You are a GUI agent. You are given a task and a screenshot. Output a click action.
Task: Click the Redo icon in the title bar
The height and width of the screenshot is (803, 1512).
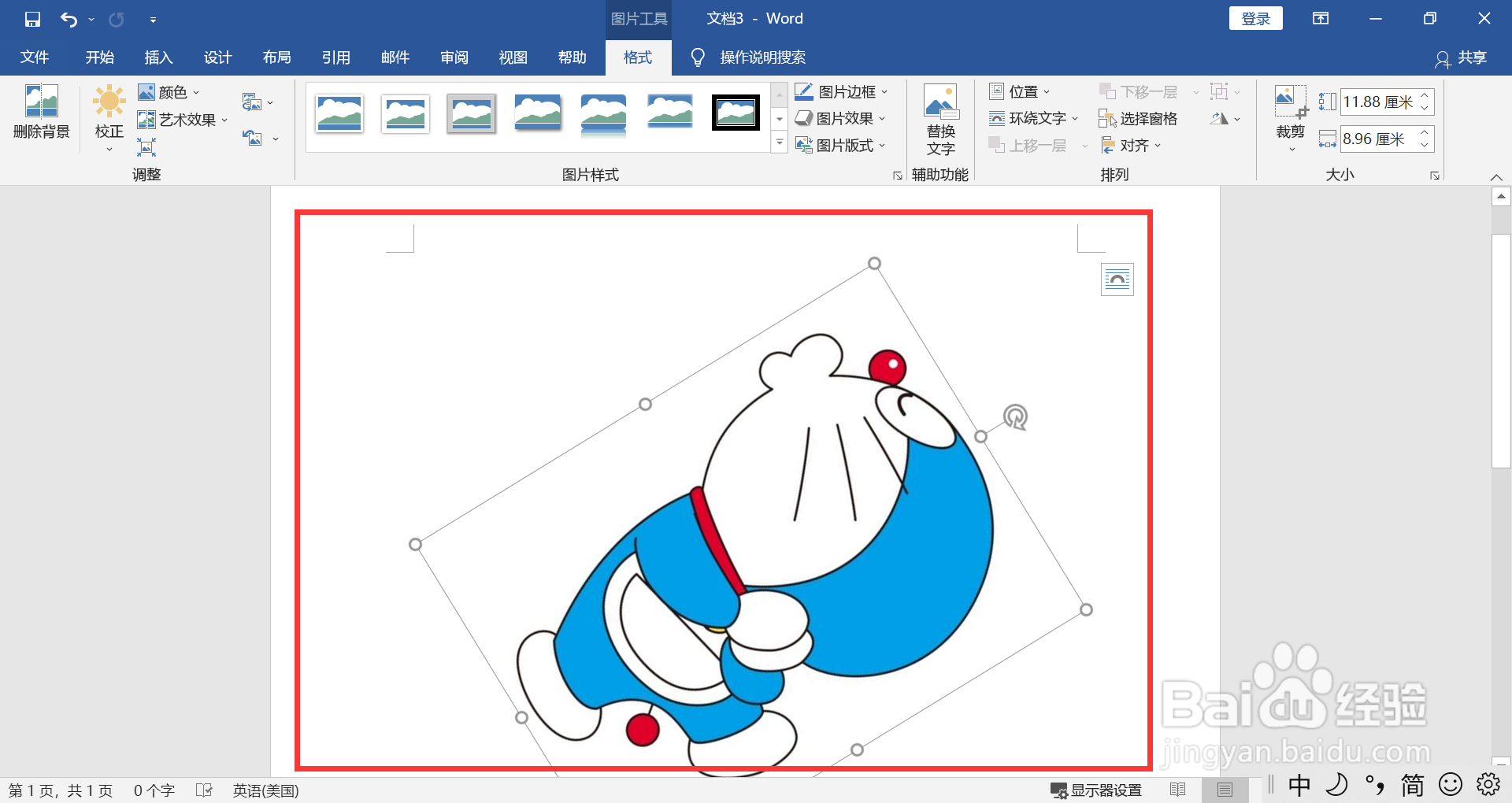point(116,19)
